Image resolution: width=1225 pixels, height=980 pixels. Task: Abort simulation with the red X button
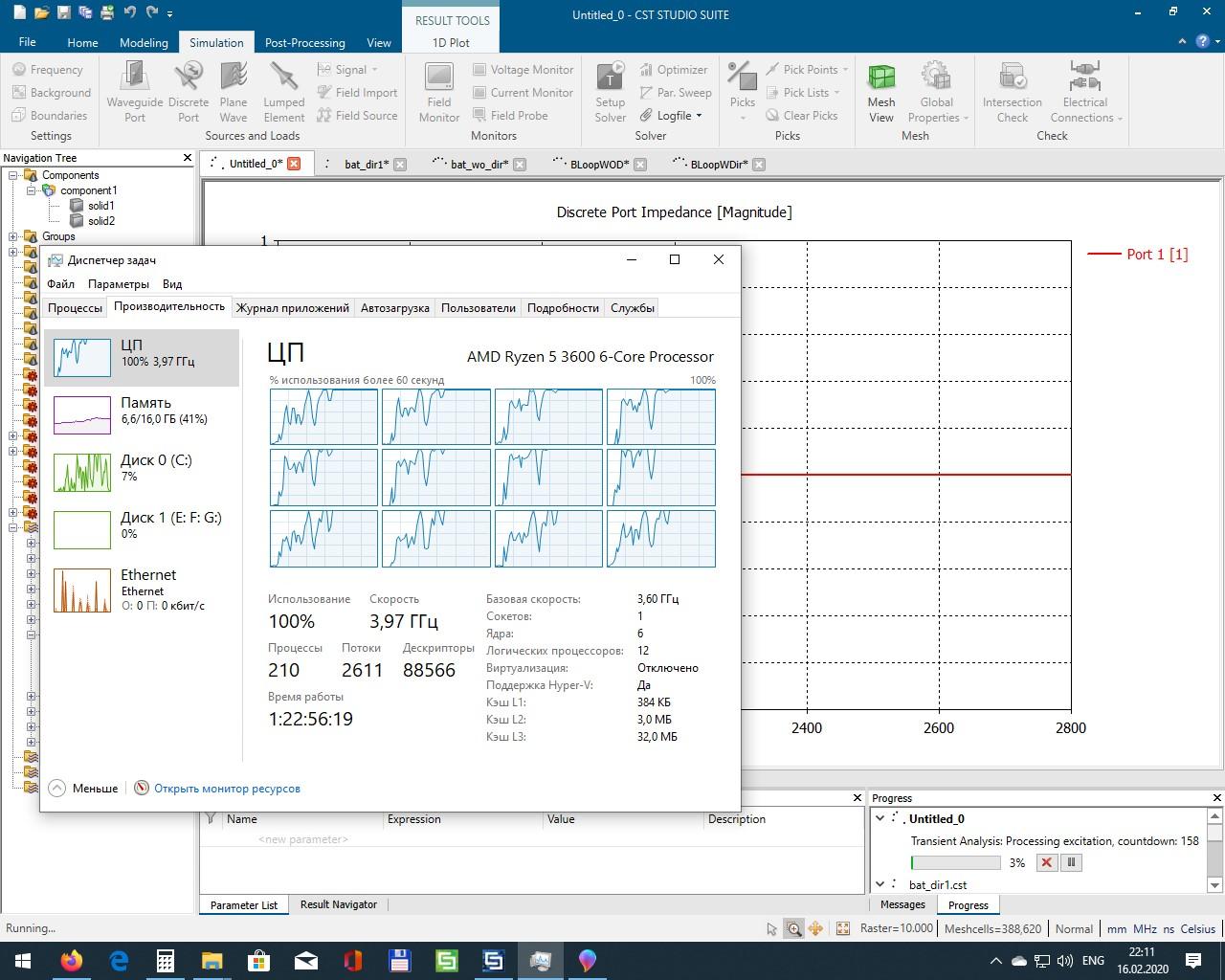tap(1047, 862)
